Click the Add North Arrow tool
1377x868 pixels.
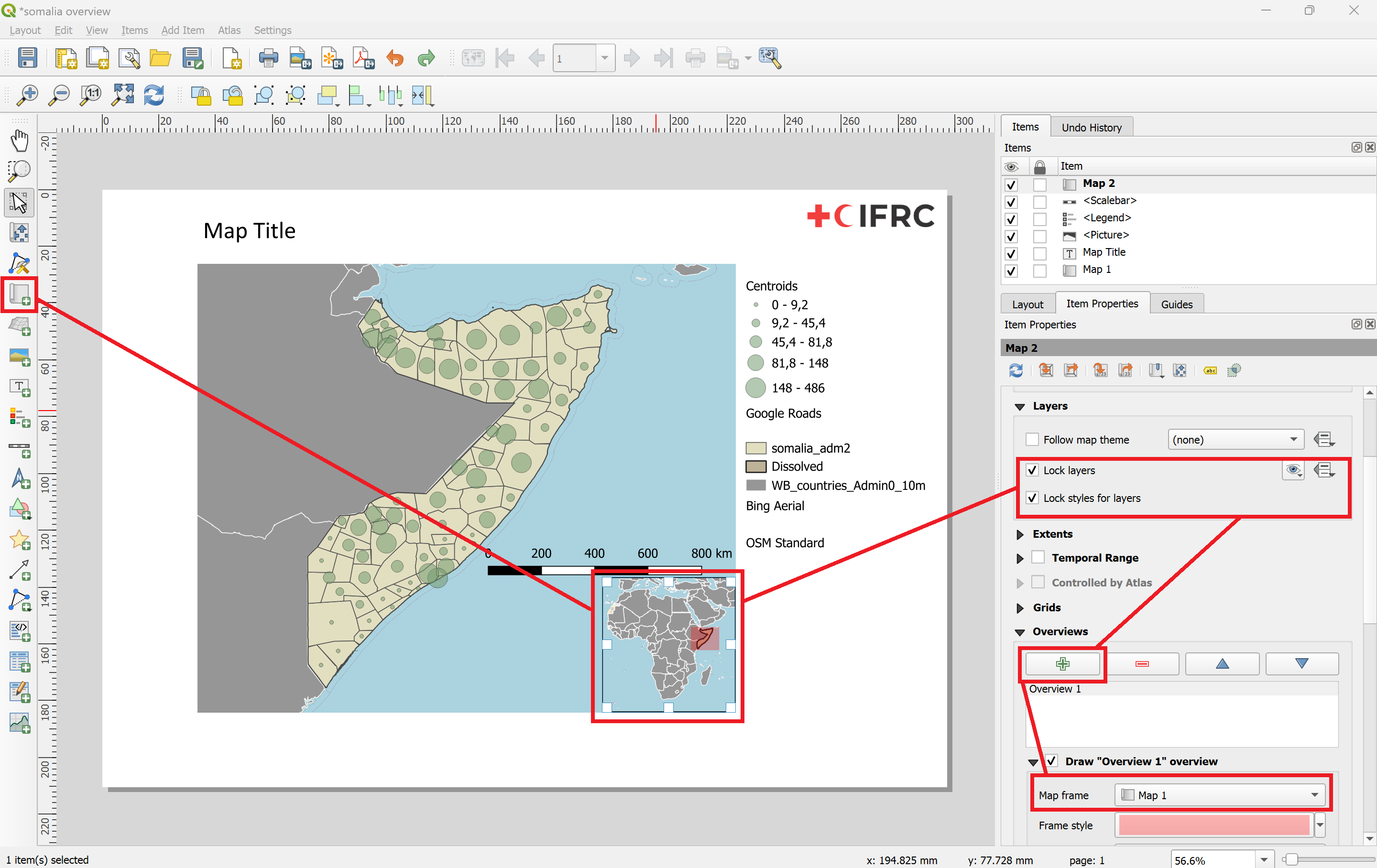point(20,478)
